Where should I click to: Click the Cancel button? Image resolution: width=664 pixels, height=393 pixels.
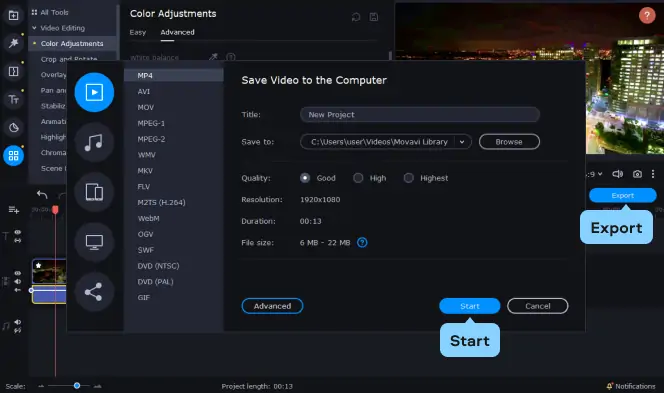click(538, 306)
